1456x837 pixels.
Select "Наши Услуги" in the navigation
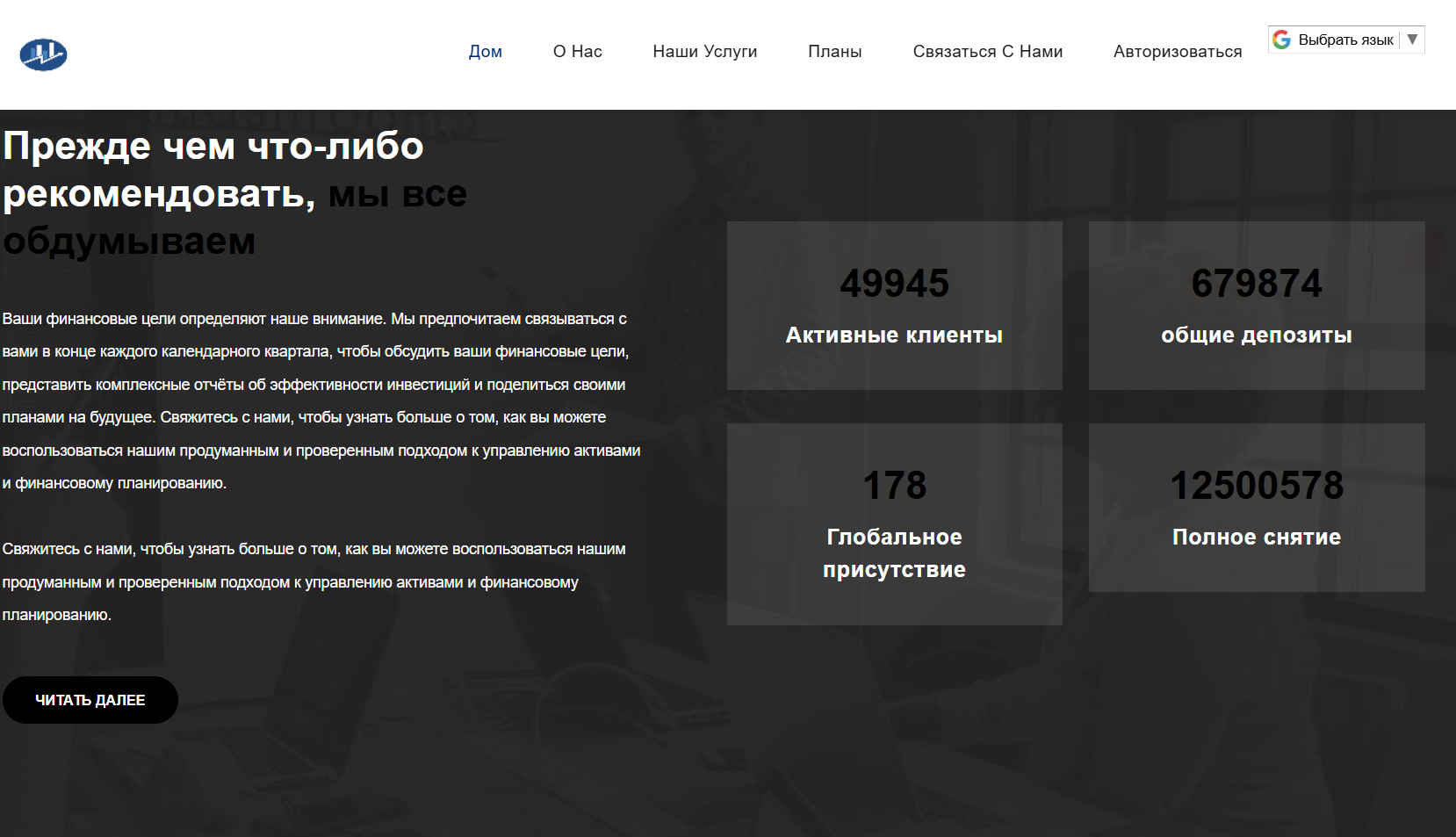704,52
